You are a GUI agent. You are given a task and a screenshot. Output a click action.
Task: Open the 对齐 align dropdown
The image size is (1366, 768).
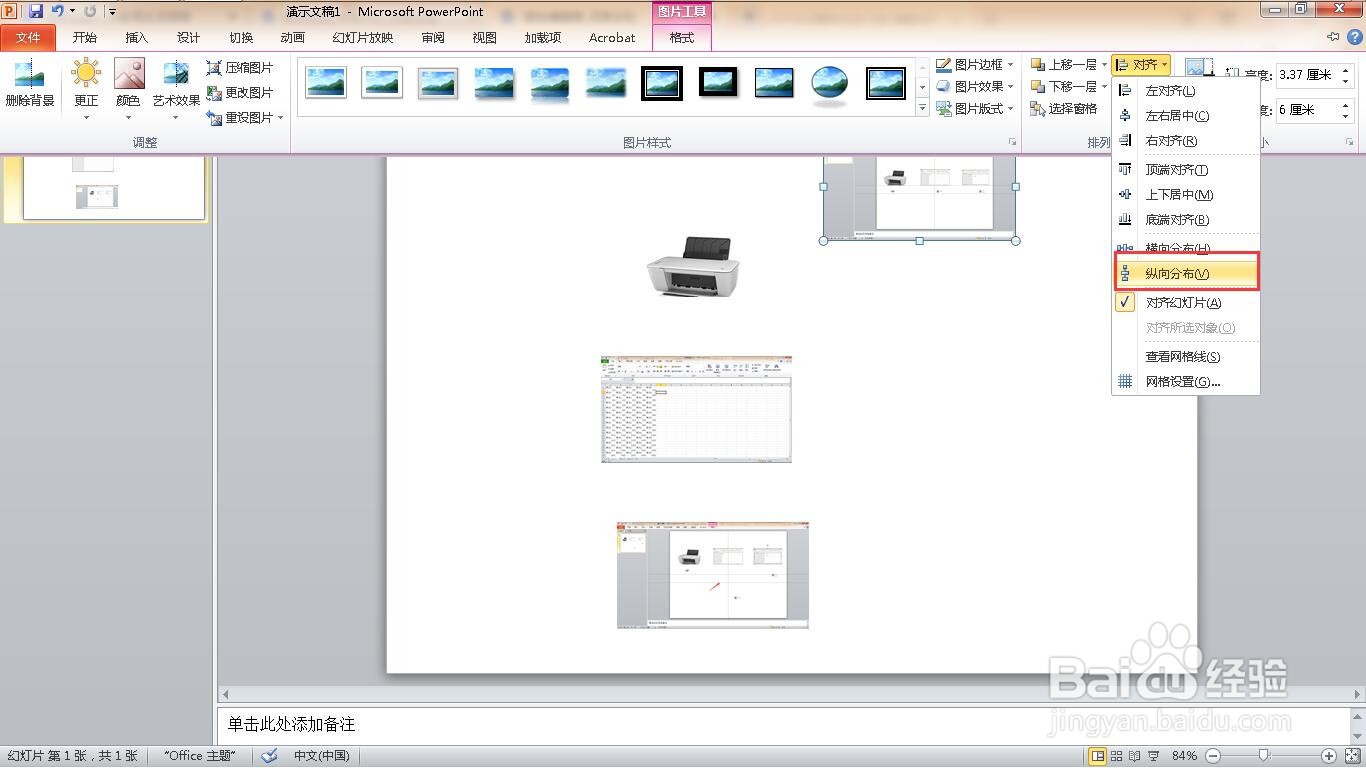click(x=1142, y=65)
